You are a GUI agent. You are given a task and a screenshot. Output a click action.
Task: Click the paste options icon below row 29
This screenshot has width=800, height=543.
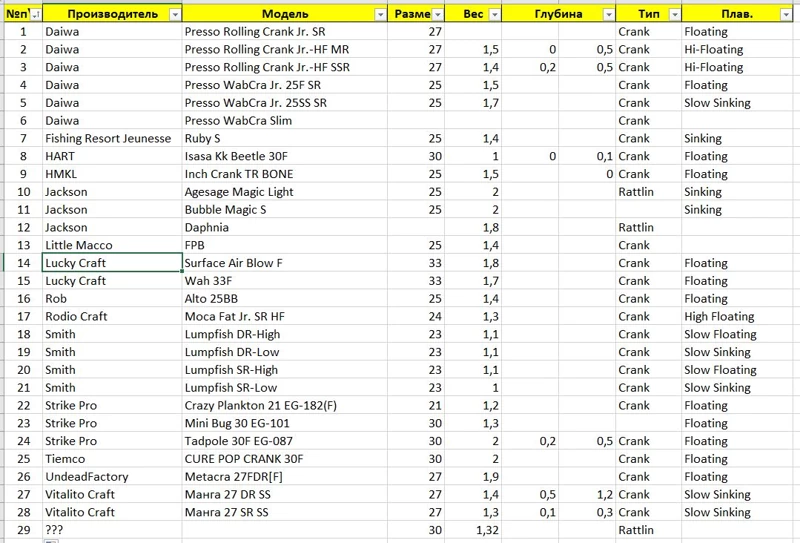[50, 540]
